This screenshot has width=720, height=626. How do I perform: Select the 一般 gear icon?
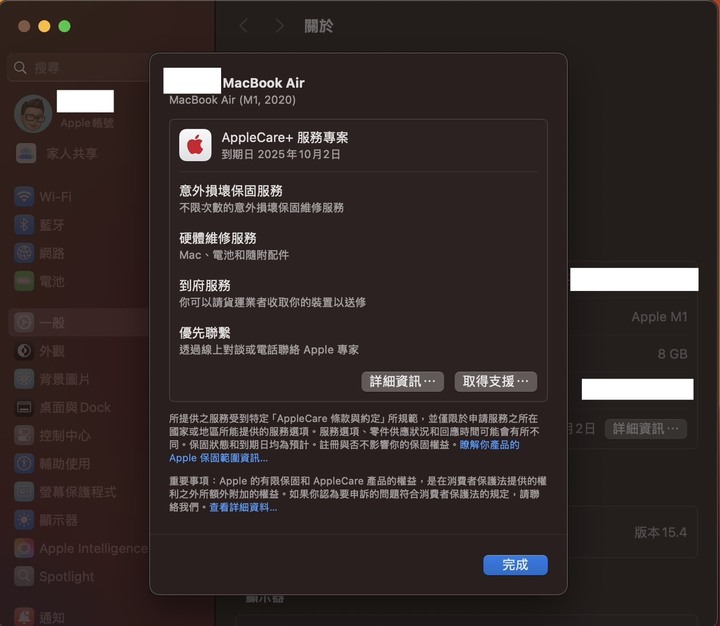tap(24, 322)
